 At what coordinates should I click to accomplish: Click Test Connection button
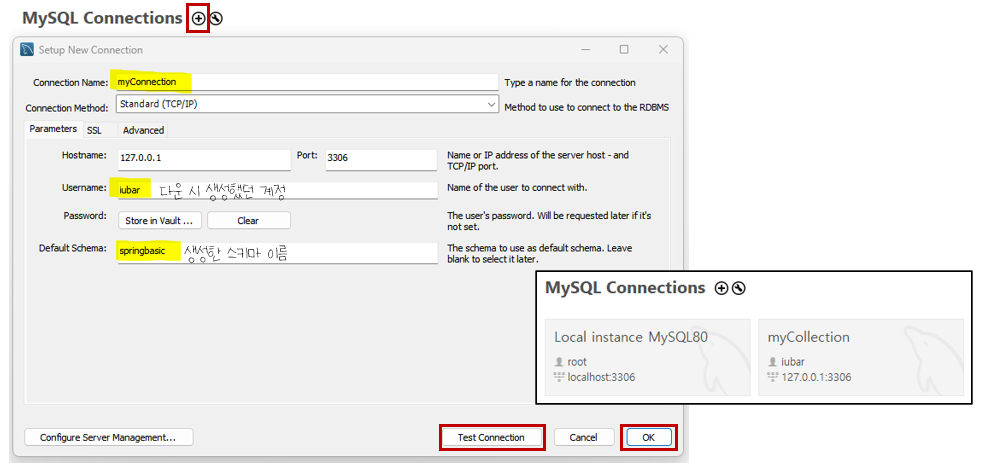(492, 437)
